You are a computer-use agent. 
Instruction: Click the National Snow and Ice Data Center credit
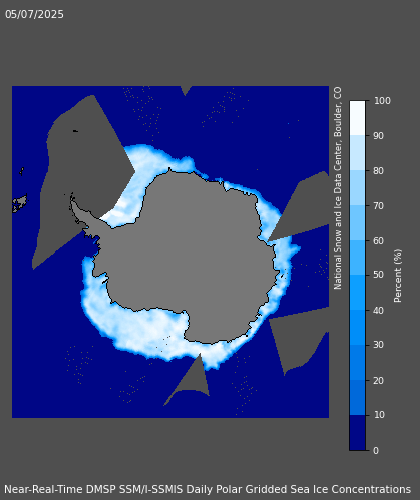pos(338,188)
